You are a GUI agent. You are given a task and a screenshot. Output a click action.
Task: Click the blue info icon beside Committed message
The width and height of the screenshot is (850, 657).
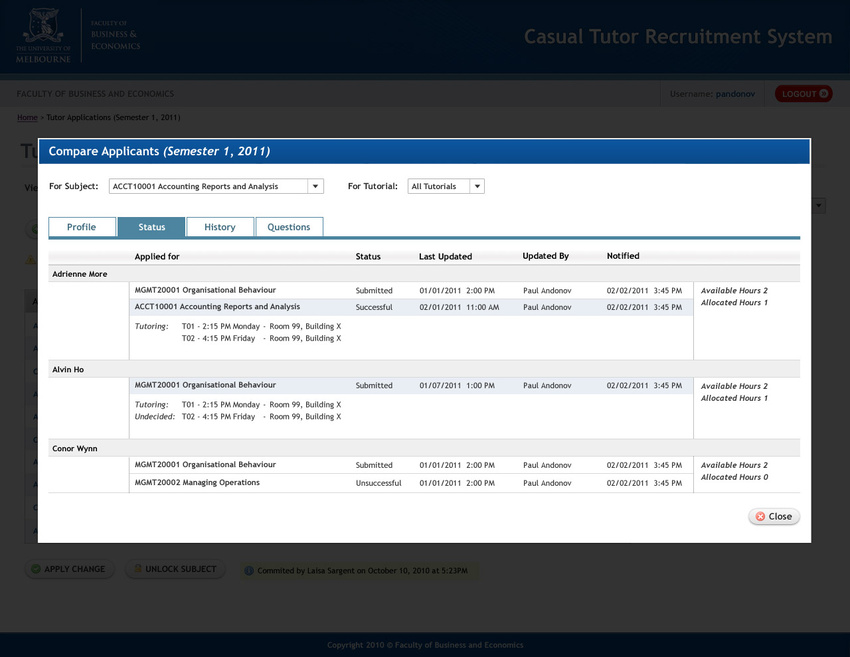(249, 570)
